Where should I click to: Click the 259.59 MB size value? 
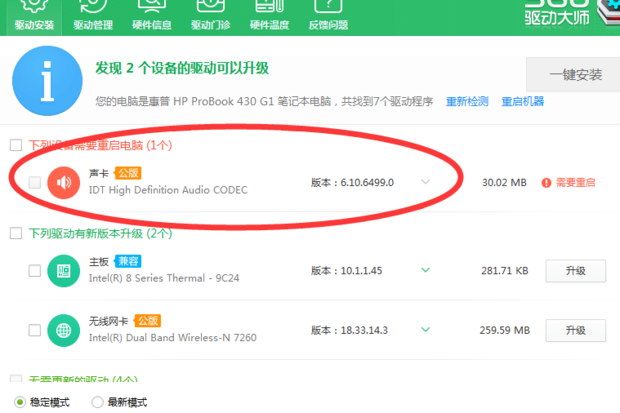click(505, 330)
